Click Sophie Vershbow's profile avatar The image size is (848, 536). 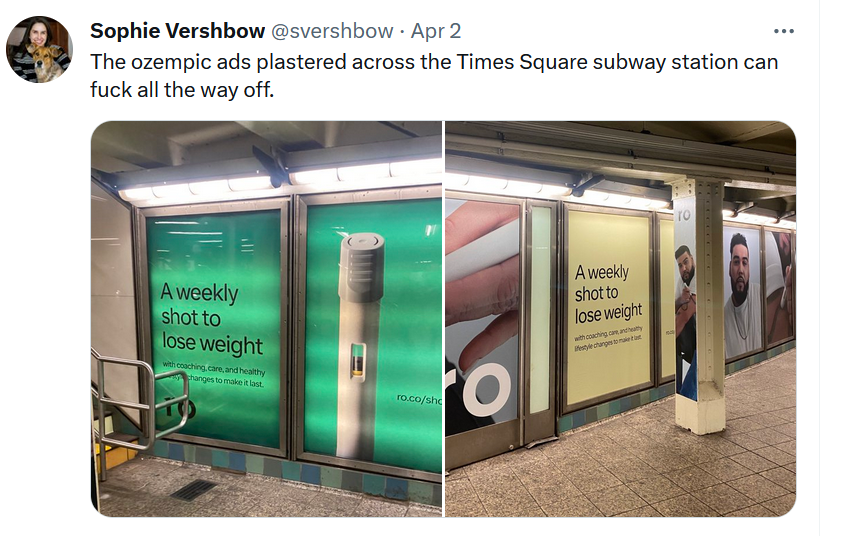pos(39,49)
